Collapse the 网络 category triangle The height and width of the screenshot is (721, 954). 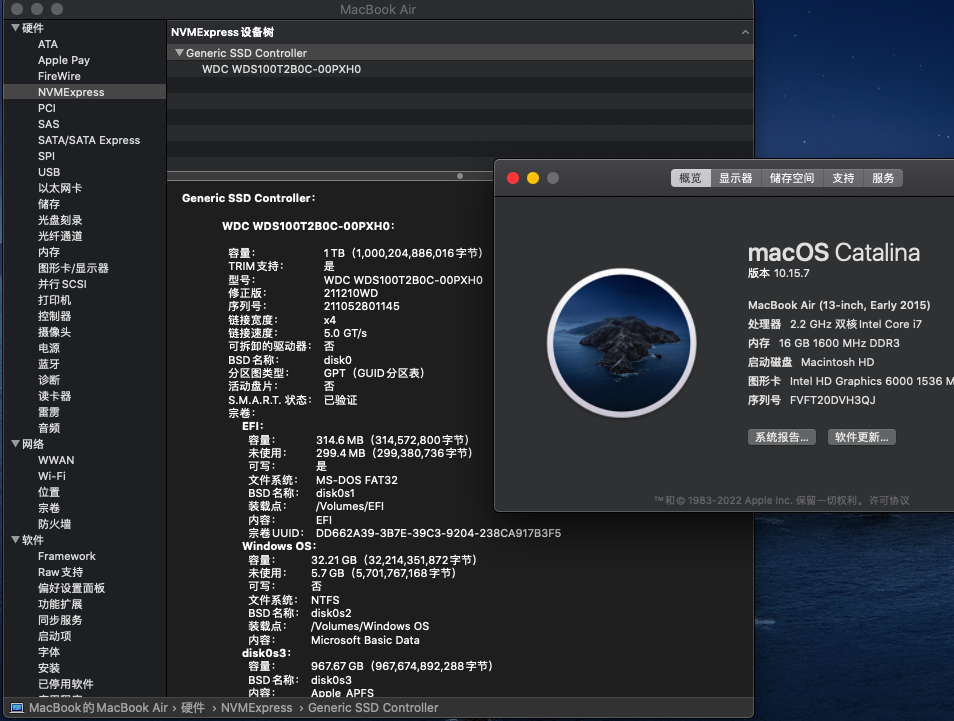click(15, 444)
